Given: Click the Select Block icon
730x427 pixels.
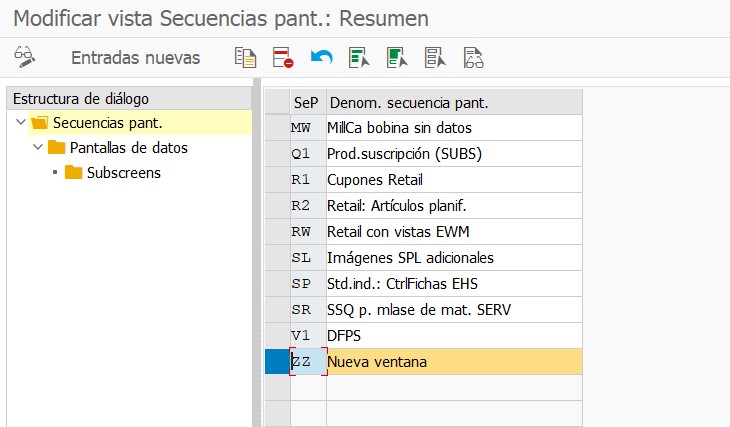Looking at the screenshot, I should pyautogui.click(x=397, y=58).
